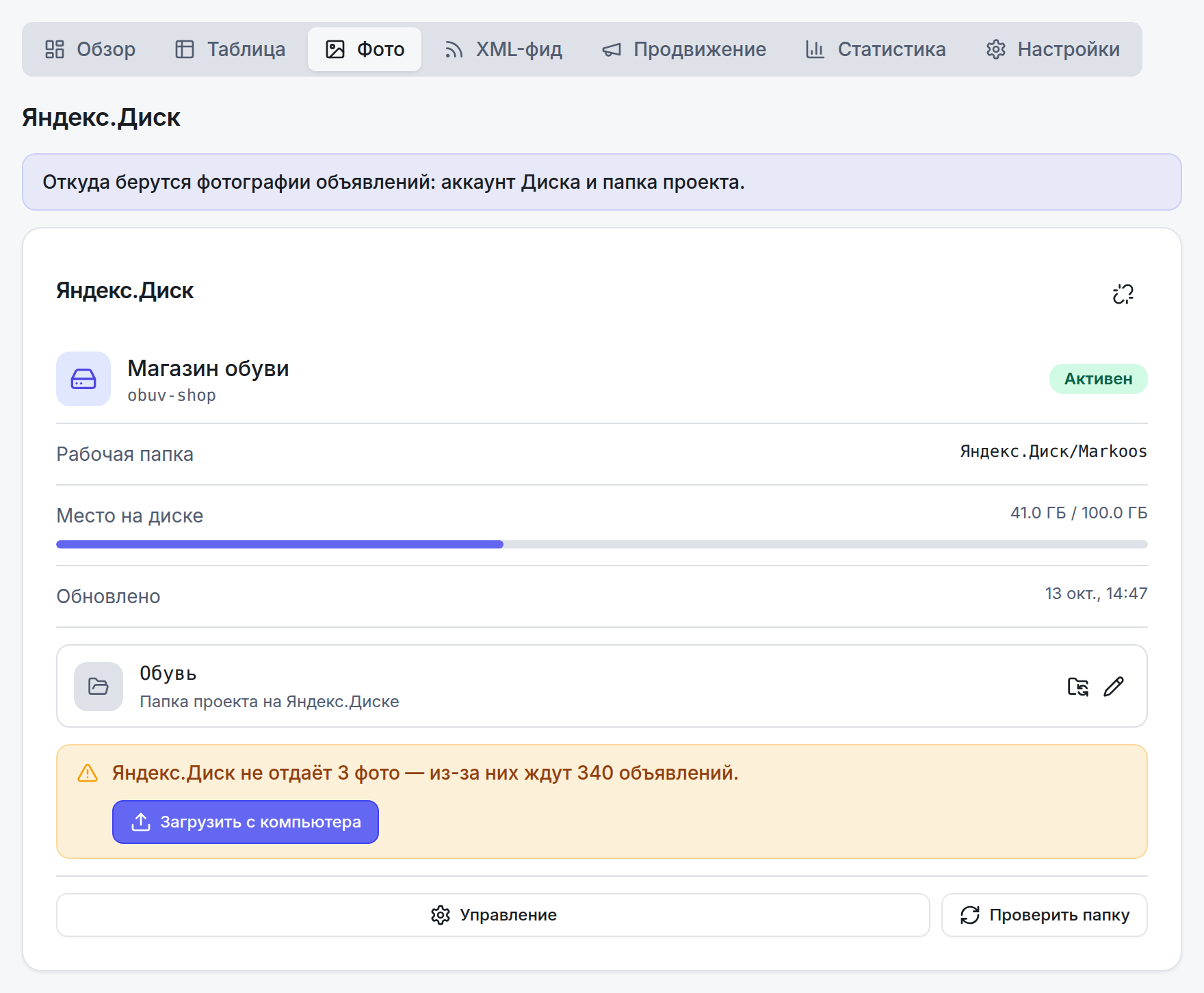Click the Магазин обуви title

pos(208,368)
